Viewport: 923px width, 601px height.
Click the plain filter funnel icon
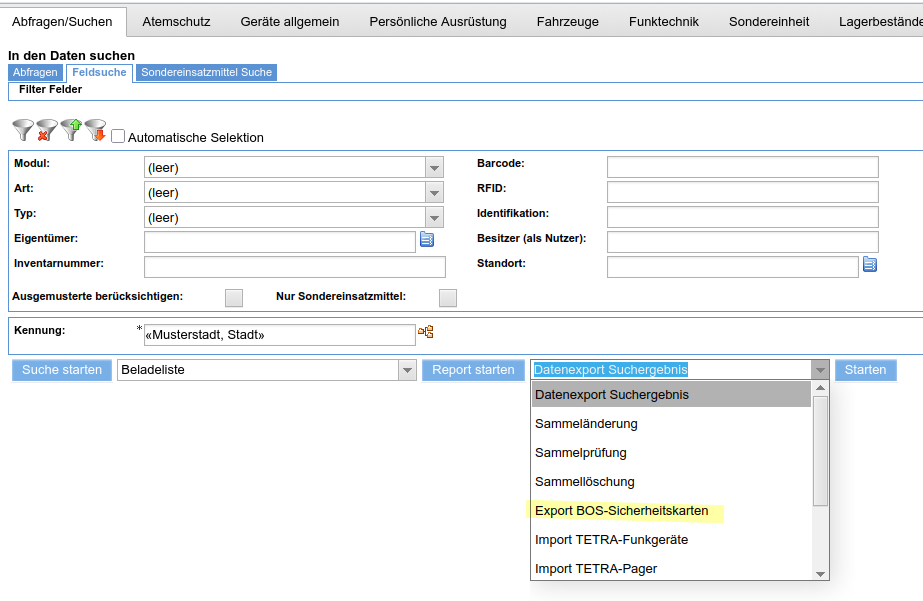click(23, 130)
